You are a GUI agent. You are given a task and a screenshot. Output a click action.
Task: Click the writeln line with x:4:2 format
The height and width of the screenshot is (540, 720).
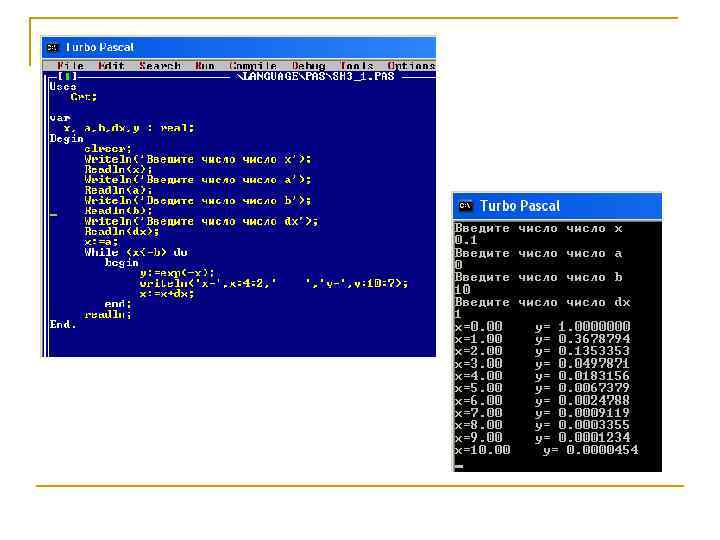(x=274, y=283)
